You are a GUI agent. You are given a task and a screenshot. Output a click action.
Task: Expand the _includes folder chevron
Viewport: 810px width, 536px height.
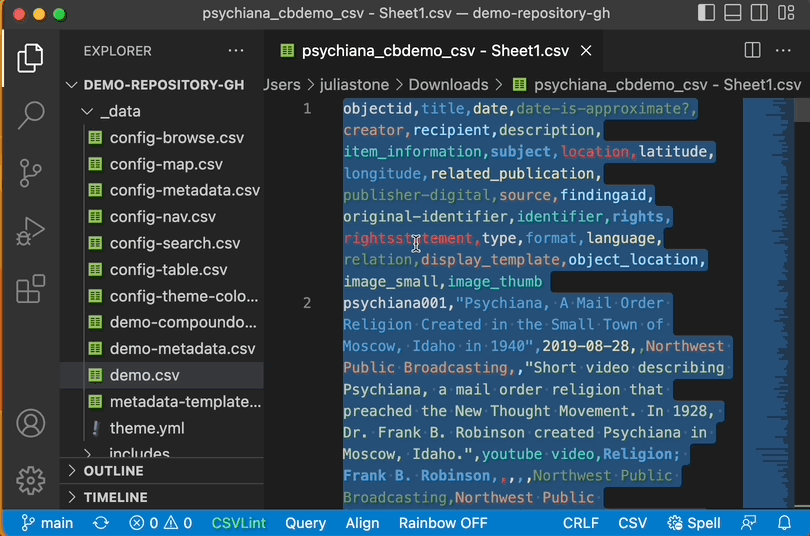[87, 453]
